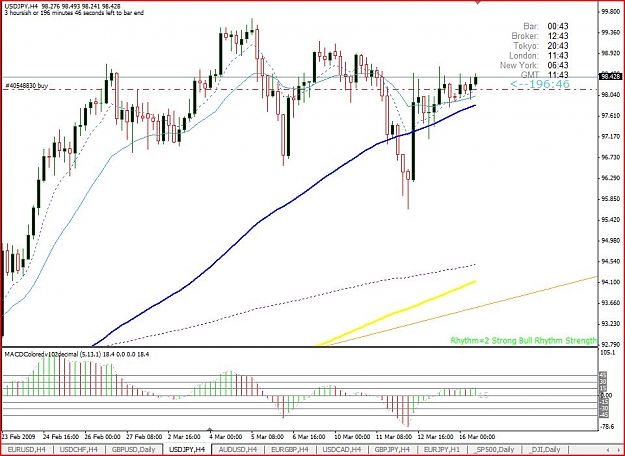Click the 96.290 price scale value
625x456 pixels.
610,178
